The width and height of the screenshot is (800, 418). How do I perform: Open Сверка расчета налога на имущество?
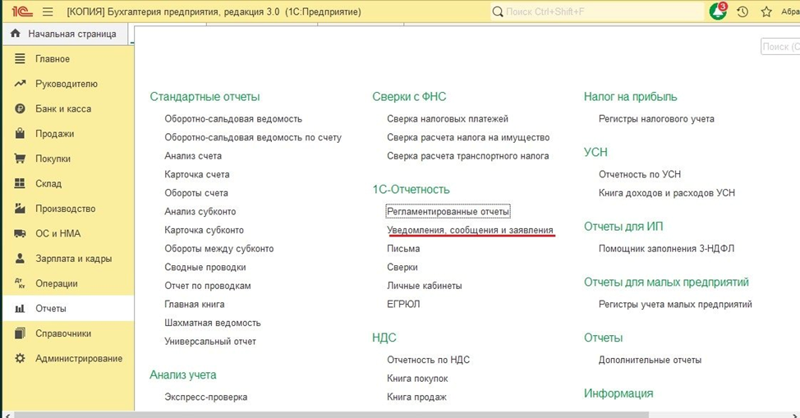[x=468, y=137]
